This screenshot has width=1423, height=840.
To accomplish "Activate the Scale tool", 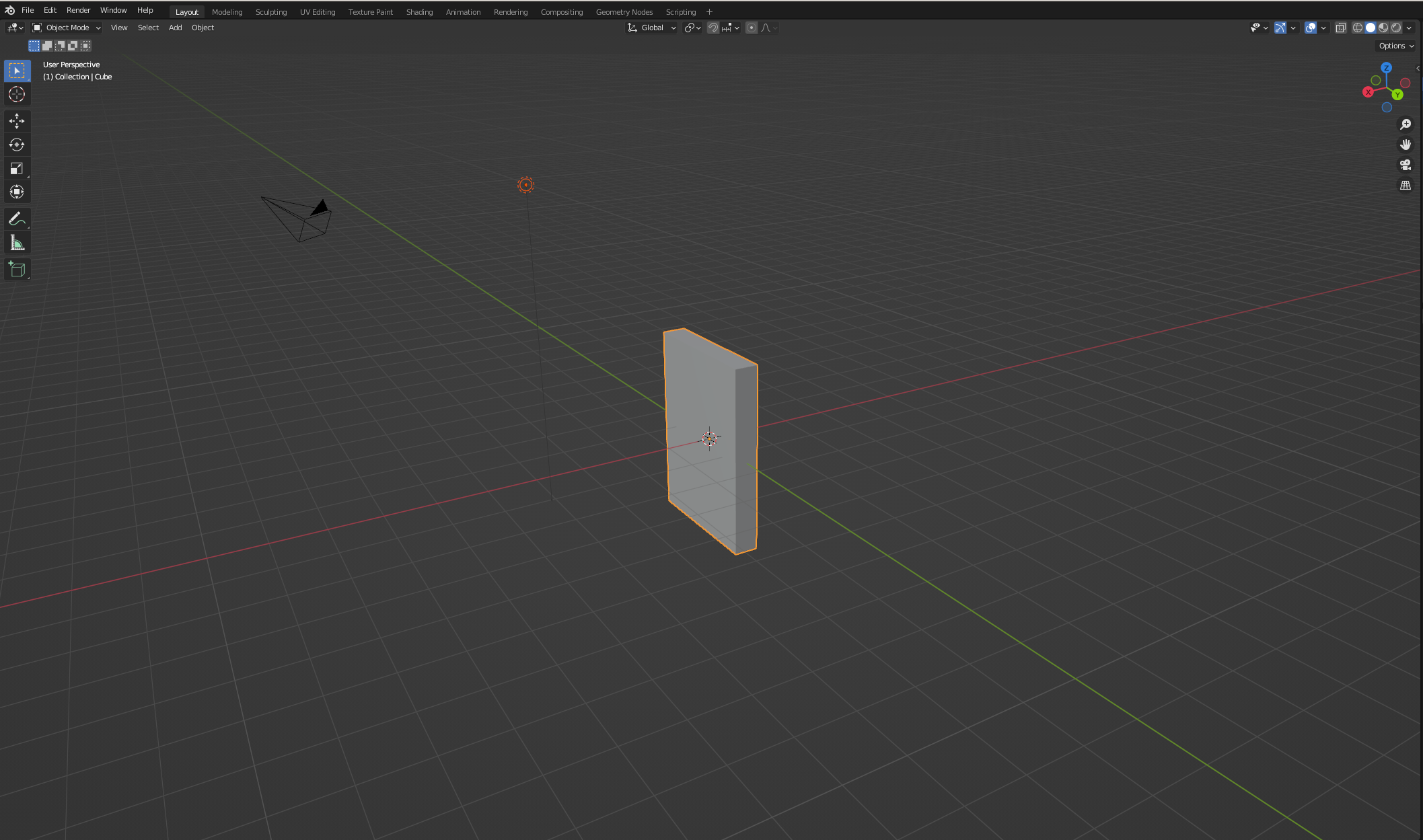I will click(17, 168).
